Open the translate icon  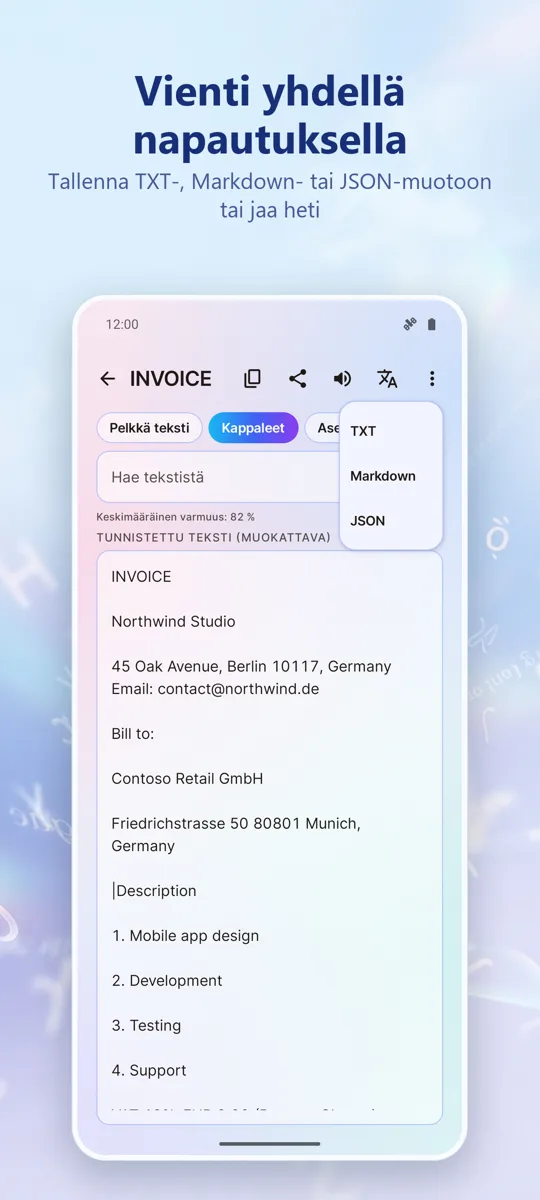[x=387, y=379]
